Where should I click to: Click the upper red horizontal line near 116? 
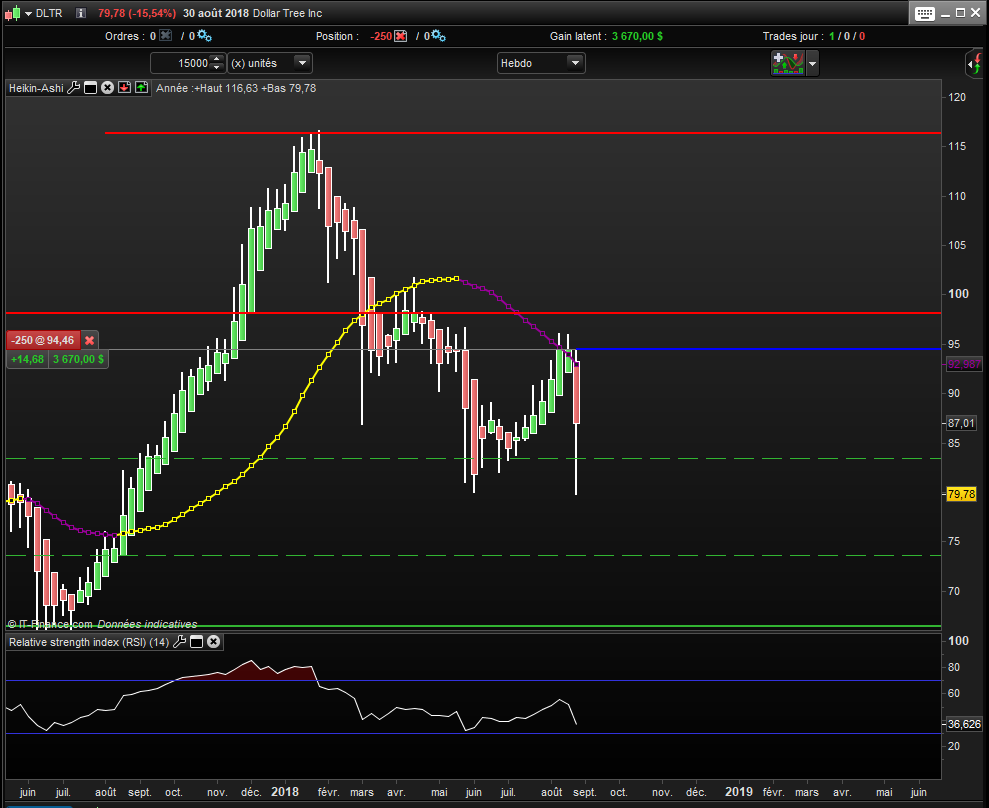tap(523, 133)
